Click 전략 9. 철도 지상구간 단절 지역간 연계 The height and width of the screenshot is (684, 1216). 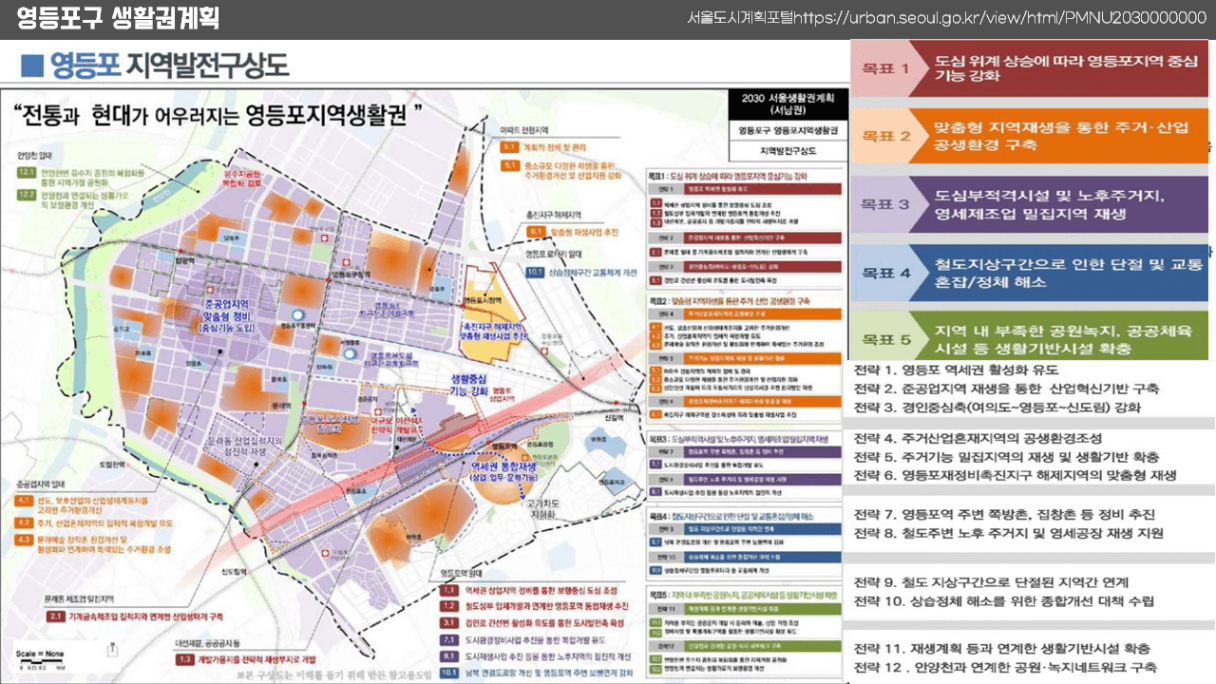[x=991, y=582]
